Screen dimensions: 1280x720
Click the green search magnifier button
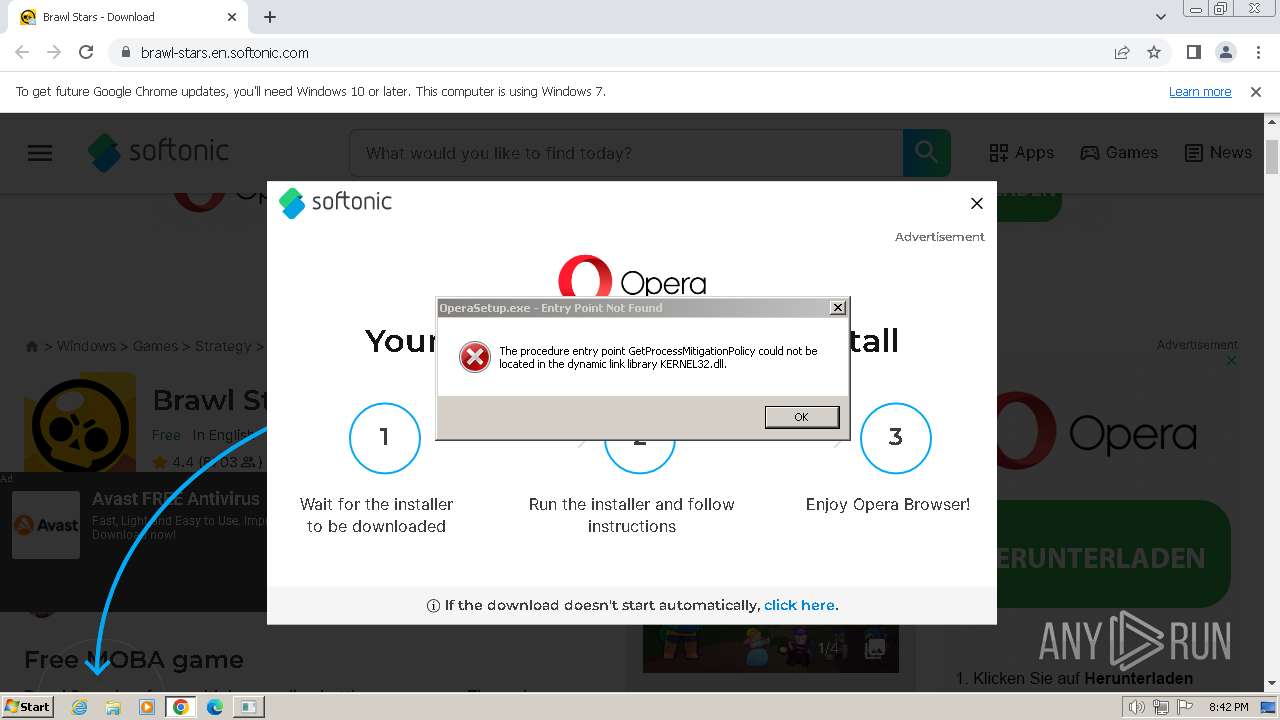point(926,153)
